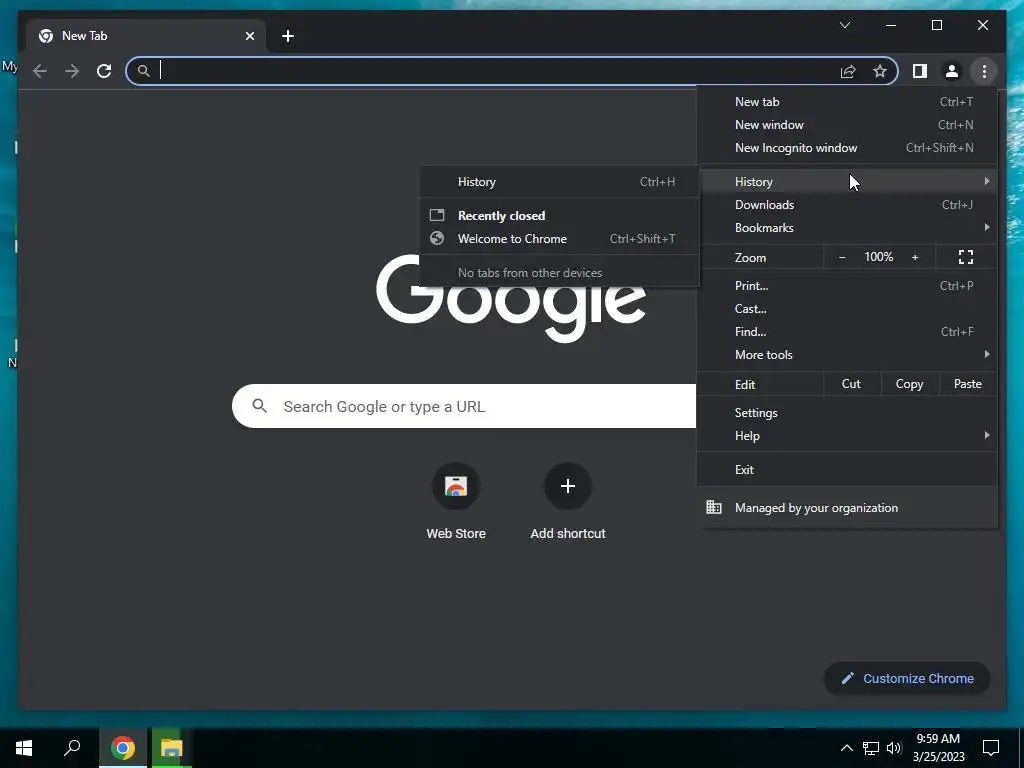
Task: Select New tab menu item
Action: pos(847,102)
